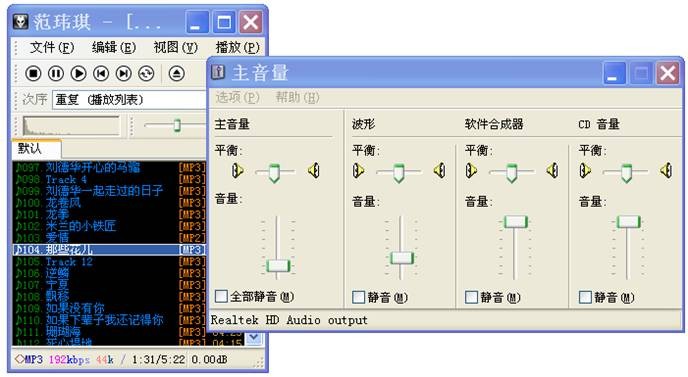Check the 全部静音 mute all checkbox
688x377 pixels.
point(221,296)
